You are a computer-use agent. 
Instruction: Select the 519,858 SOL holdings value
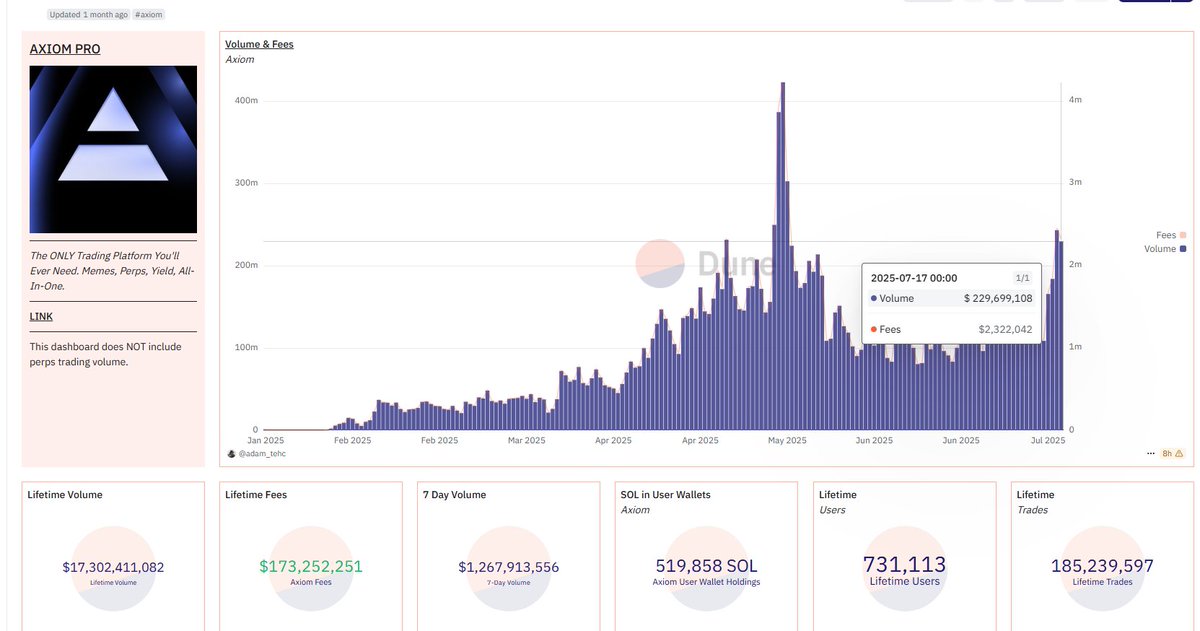(x=707, y=565)
